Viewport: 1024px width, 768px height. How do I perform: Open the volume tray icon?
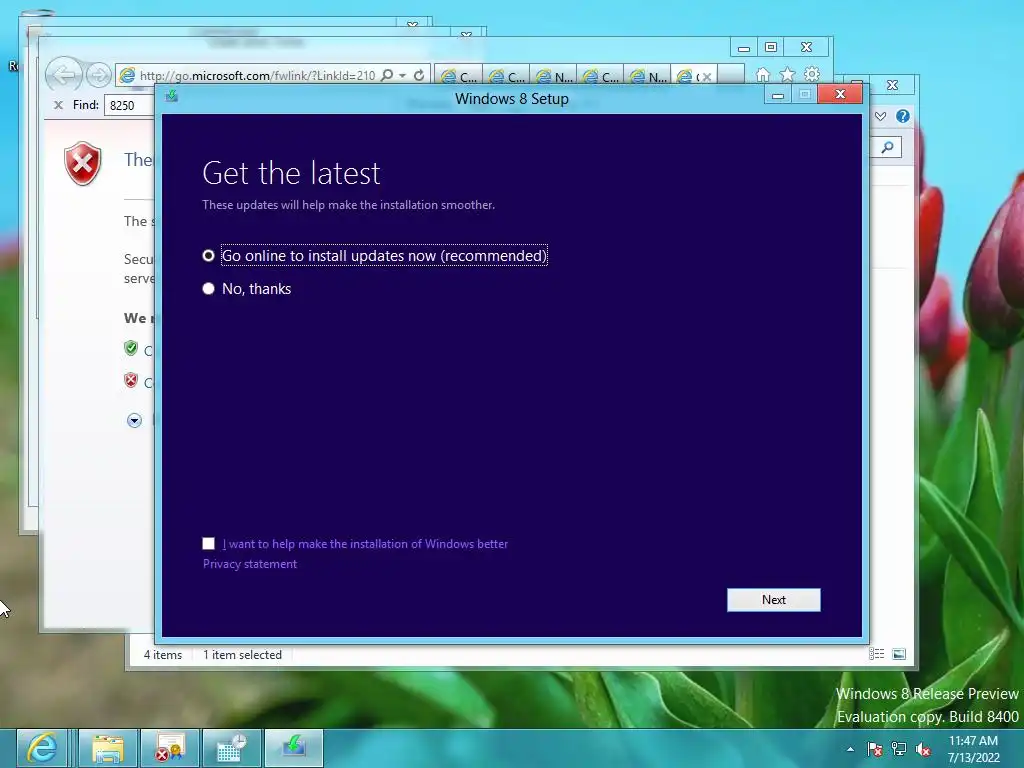[923, 749]
